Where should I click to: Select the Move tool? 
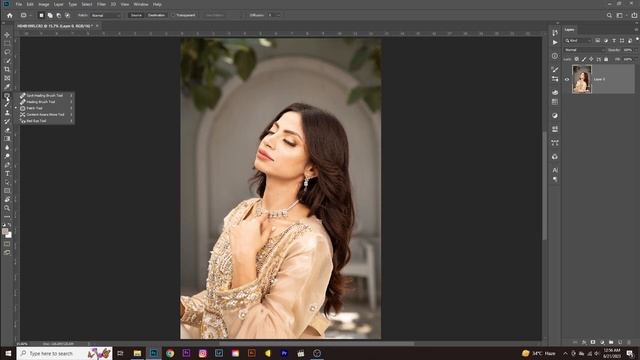click(7, 35)
